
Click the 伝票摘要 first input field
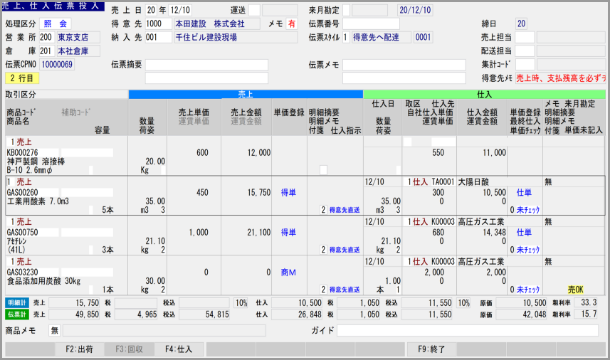pos(207,65)
